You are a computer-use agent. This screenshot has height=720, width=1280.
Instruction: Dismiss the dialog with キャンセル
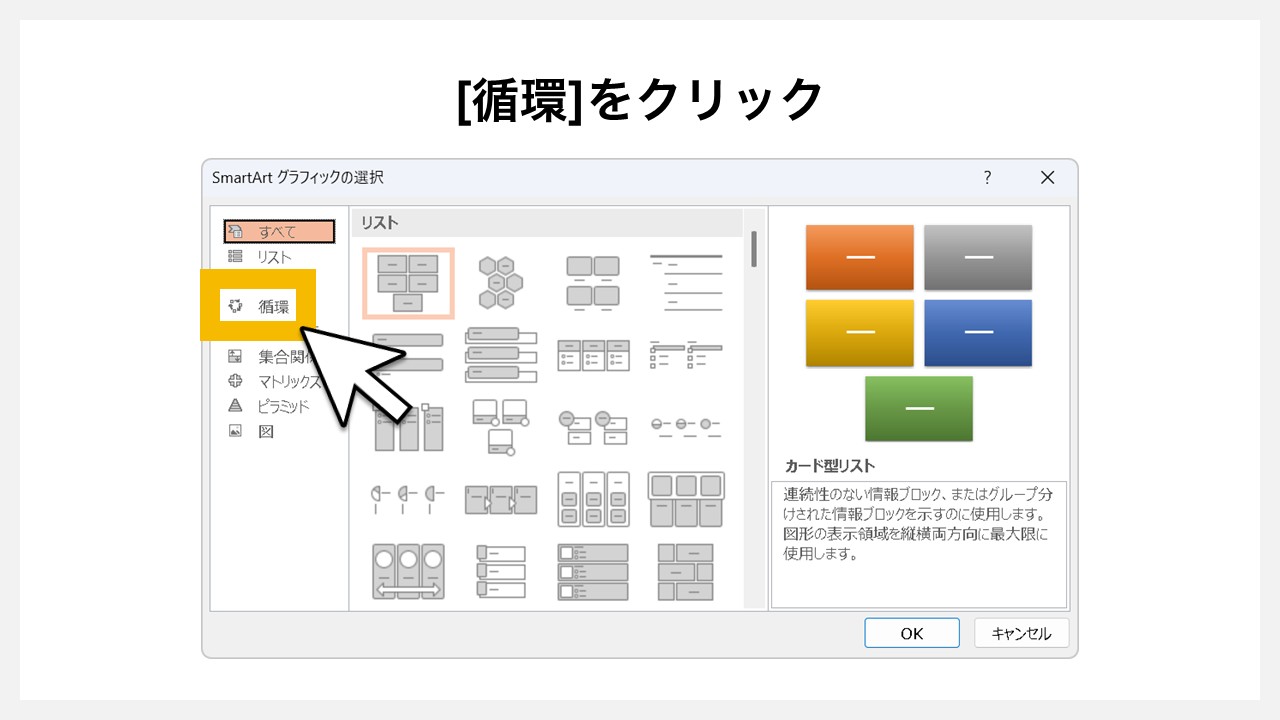coord(1021,632)
